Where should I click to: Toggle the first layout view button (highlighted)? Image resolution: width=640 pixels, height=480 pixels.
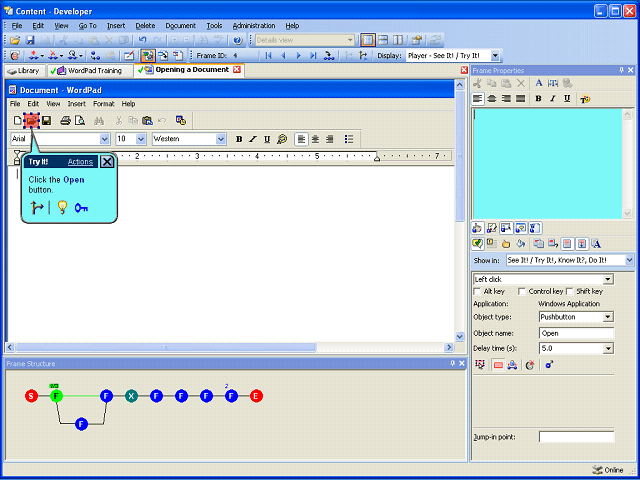pos(368,40)
